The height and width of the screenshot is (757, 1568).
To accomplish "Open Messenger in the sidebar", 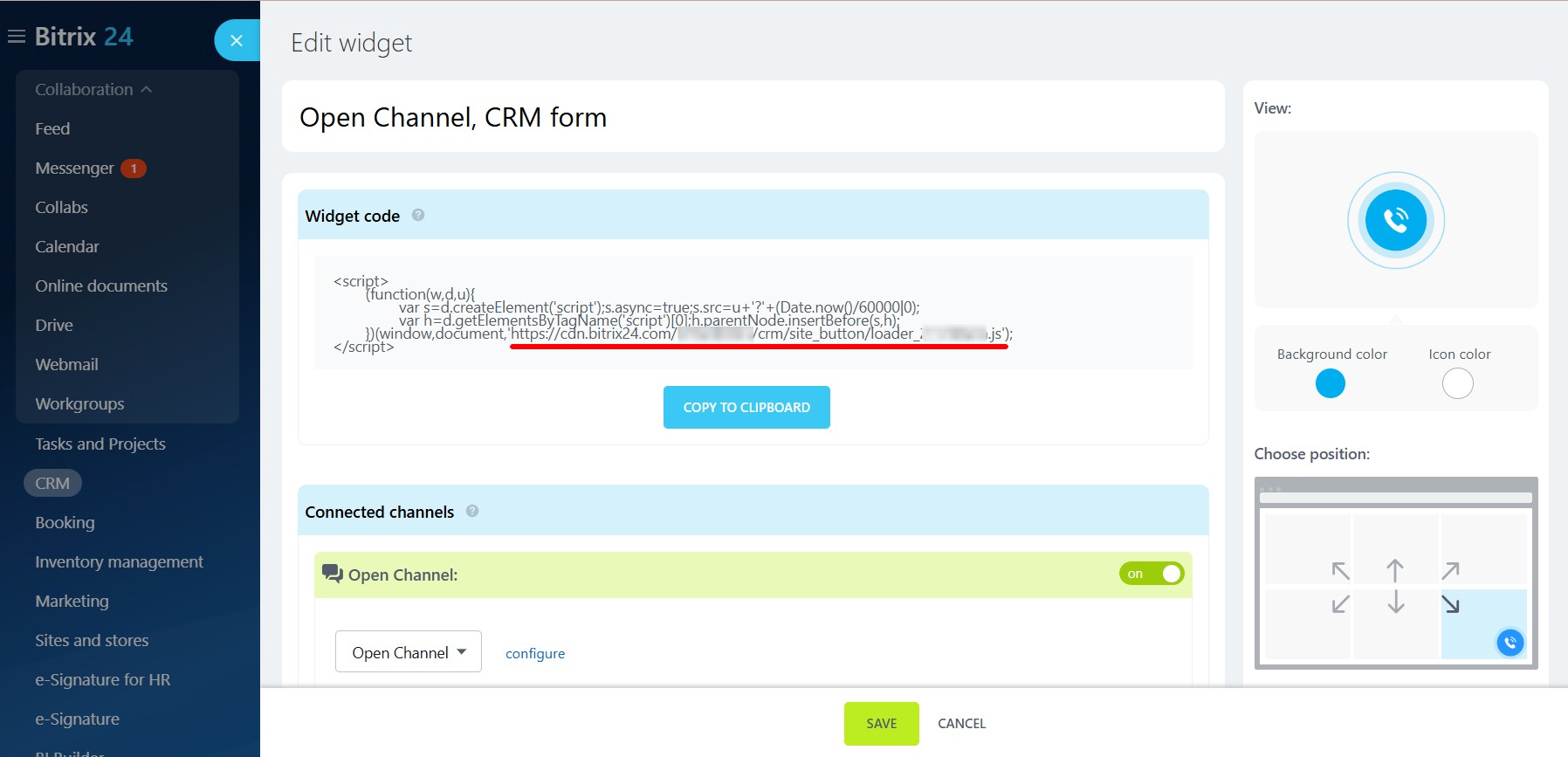I will 74,168.
